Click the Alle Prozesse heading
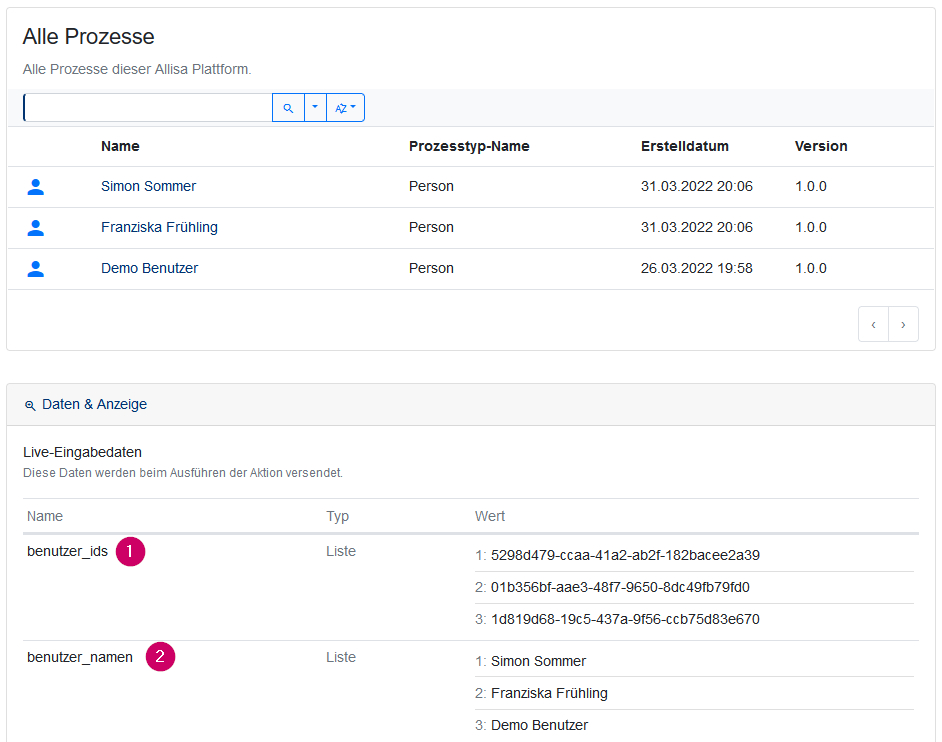 pos(88,37)
